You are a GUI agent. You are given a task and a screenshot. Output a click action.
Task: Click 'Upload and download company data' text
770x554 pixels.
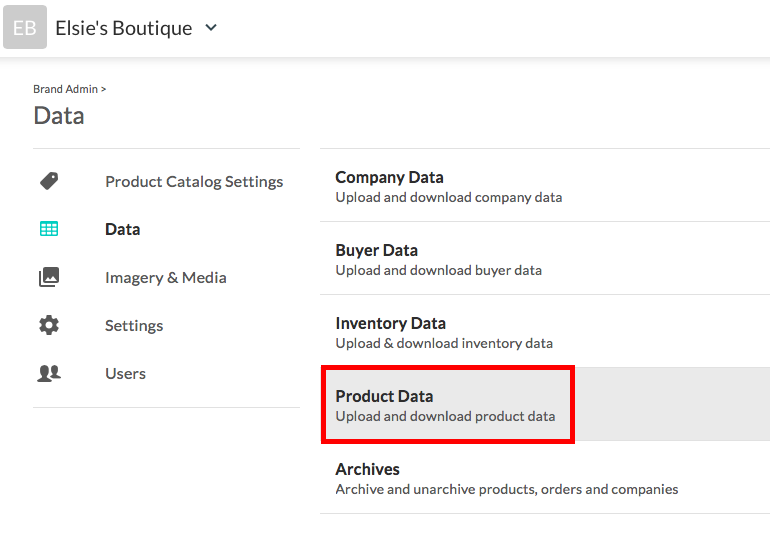click(449, 197)
